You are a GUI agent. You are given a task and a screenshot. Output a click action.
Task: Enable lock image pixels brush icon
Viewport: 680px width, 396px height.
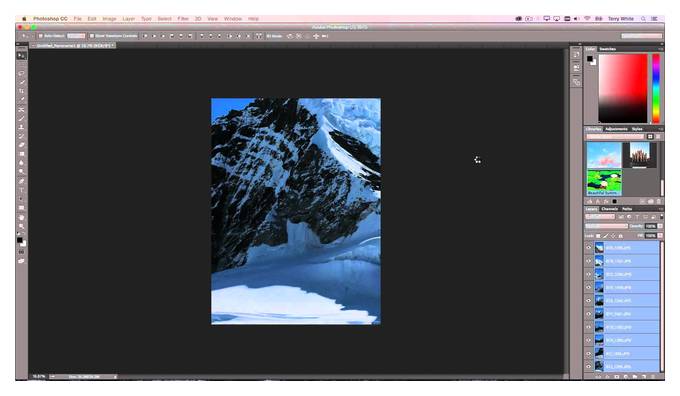click(606, 236)
